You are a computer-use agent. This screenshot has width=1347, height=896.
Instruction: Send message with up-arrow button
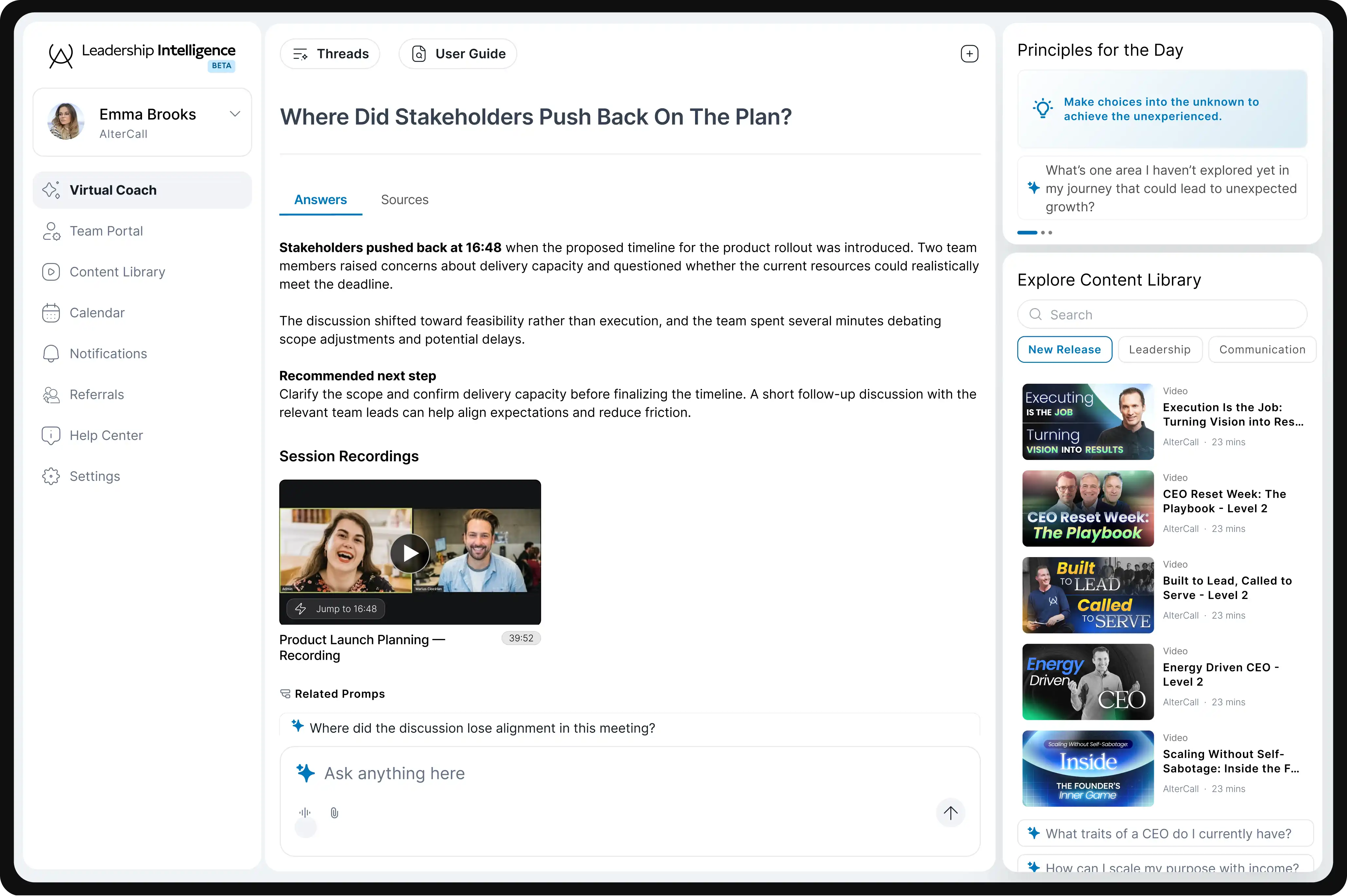950,813
